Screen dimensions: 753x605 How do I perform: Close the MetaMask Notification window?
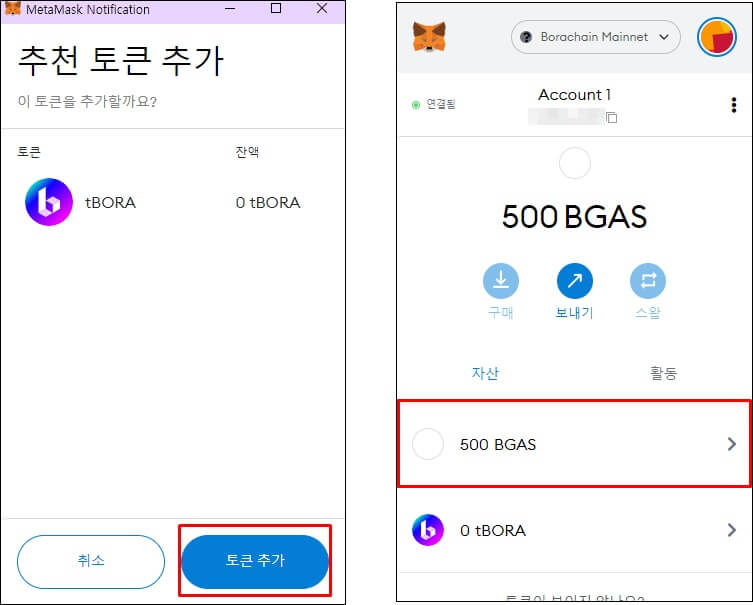tap(322, 8)
